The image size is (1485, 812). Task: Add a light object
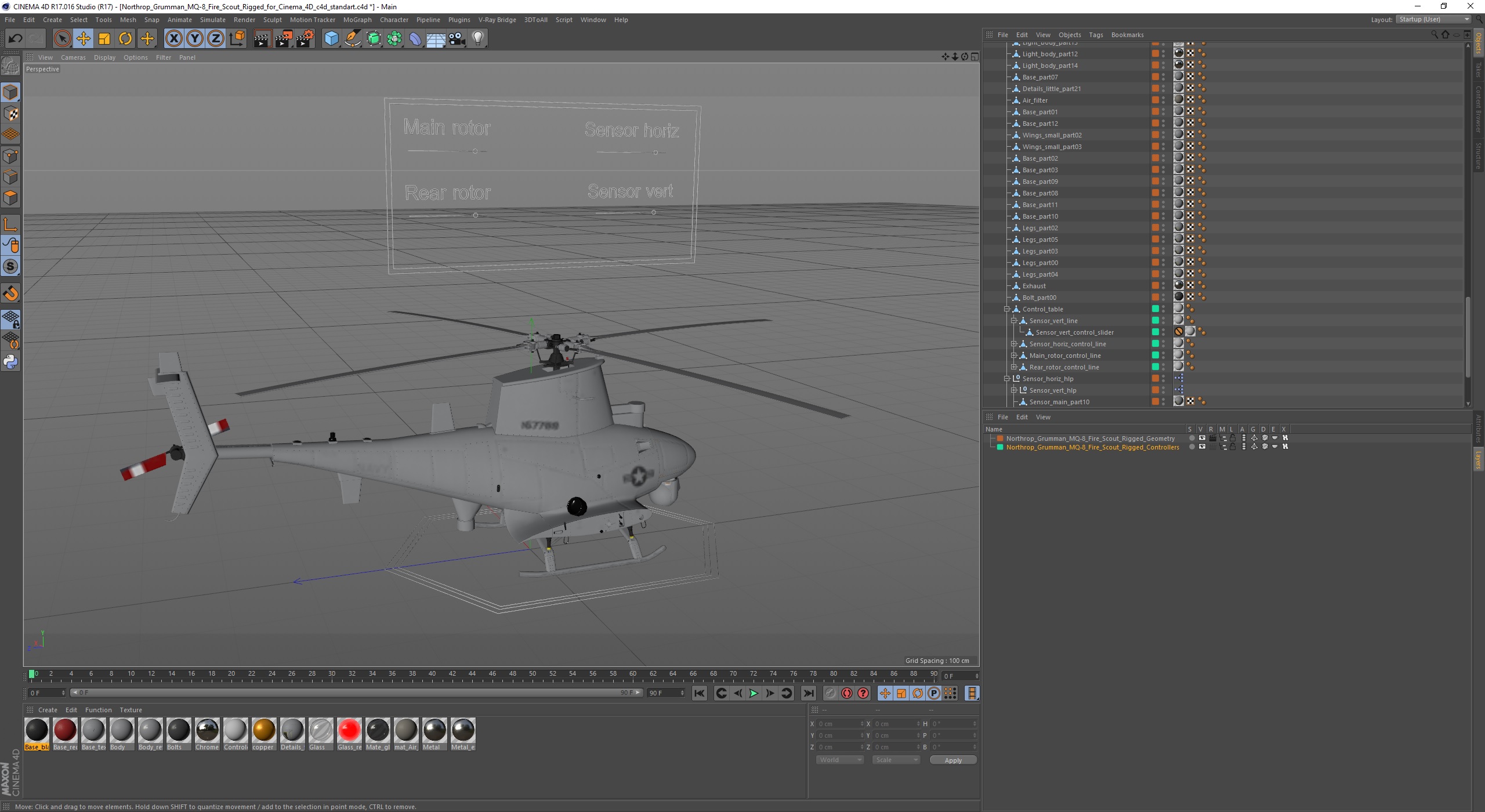pyautogui.click(x=478, y=39)
